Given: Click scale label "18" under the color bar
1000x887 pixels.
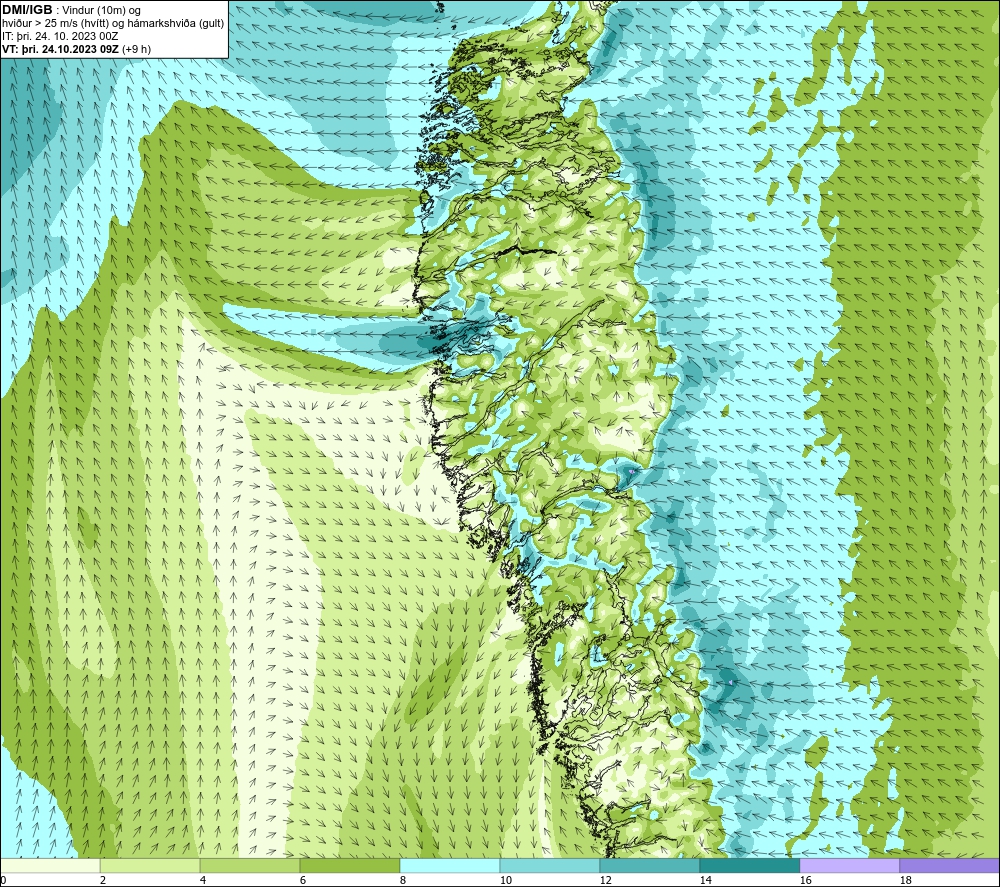Looking at the screenshot, I should tap(905, 881).
